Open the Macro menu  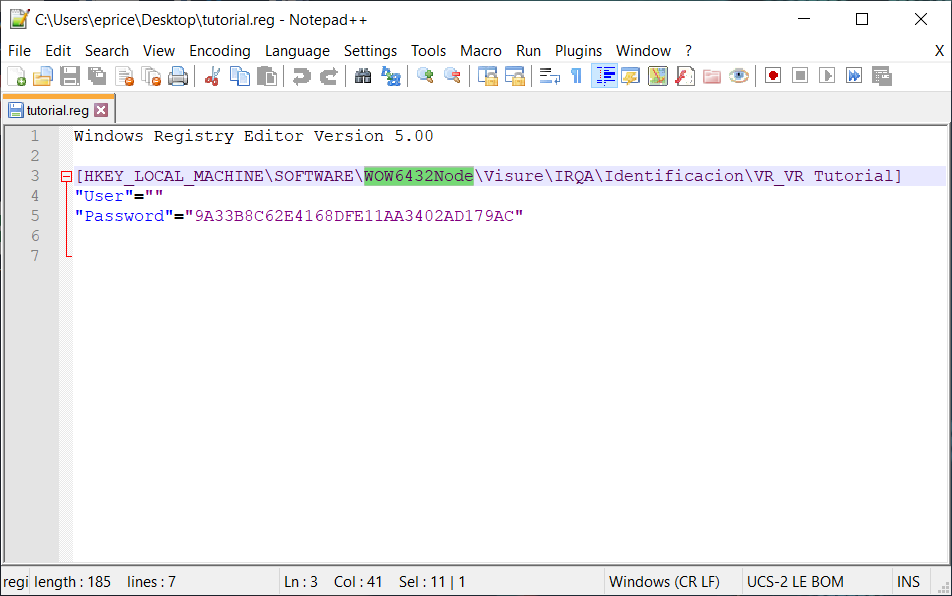pyautogui.click(x=481, y=51)
